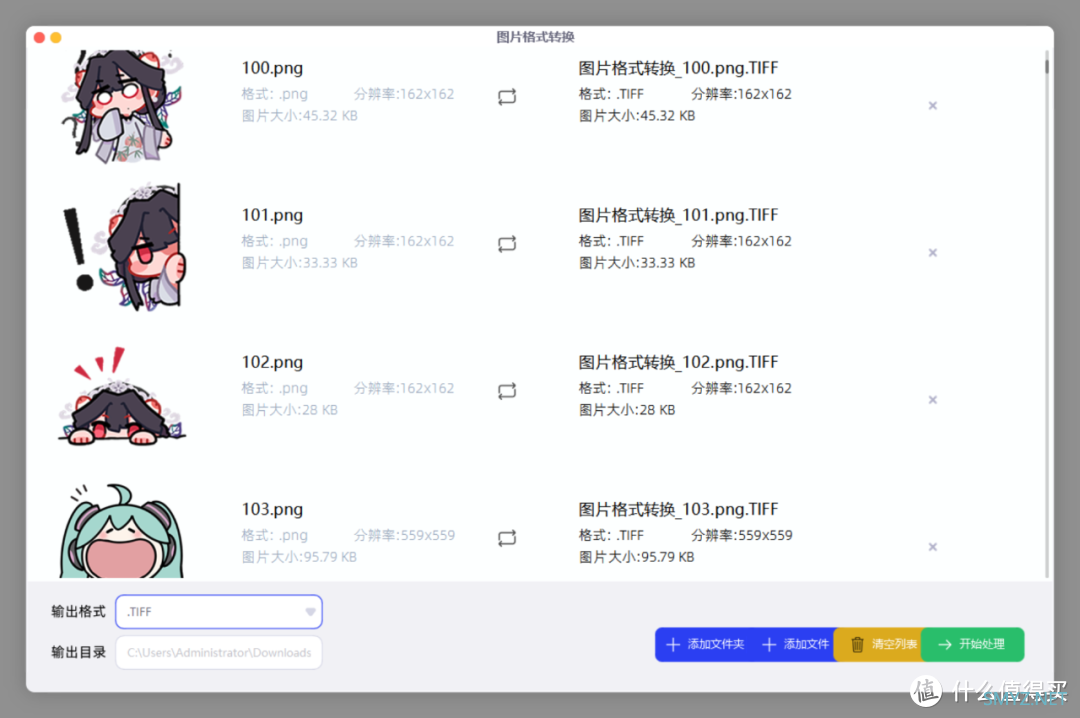The height and width of the screenshot is (718, 1080).
Task: Click the trash icon in 清空列表
Action: click(857, 644)
